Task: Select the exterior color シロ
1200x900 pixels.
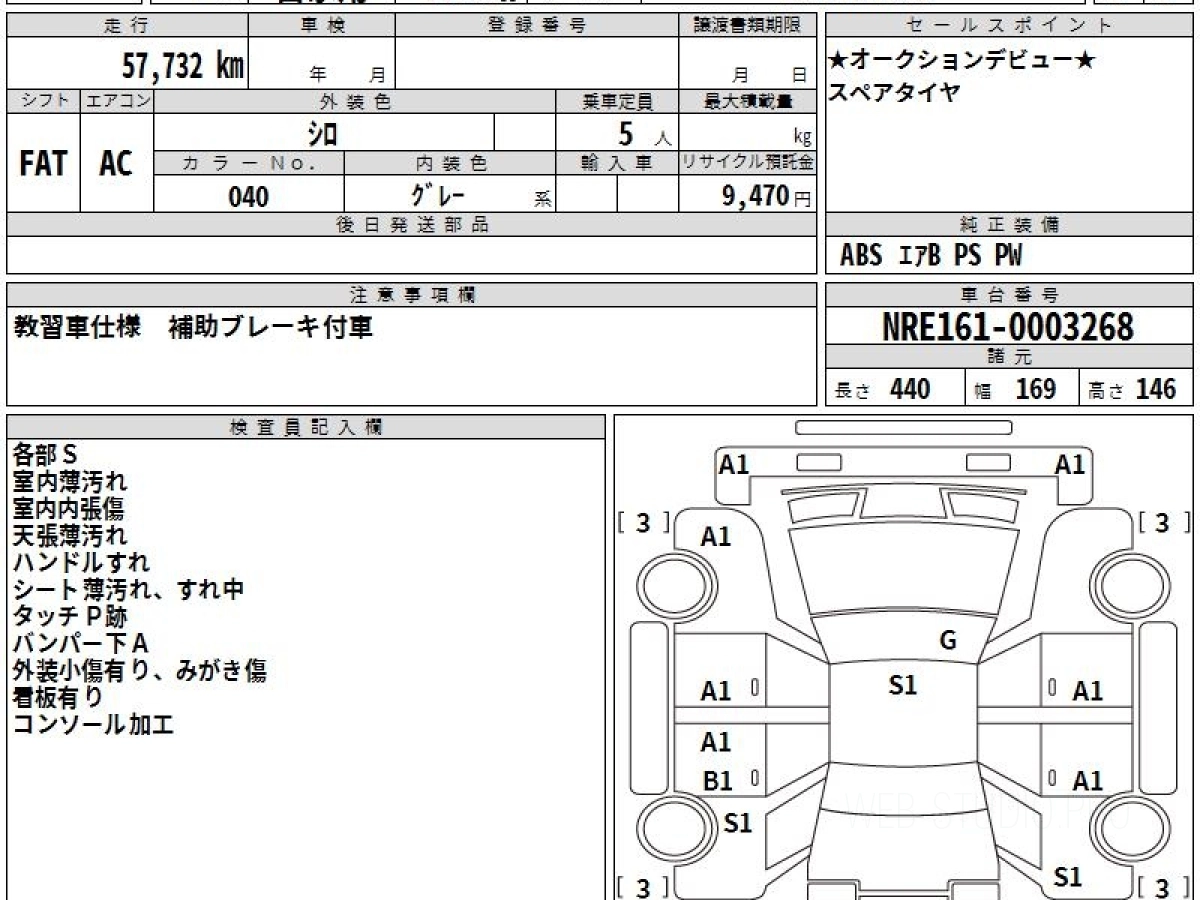Action: [x=322, y=133]
